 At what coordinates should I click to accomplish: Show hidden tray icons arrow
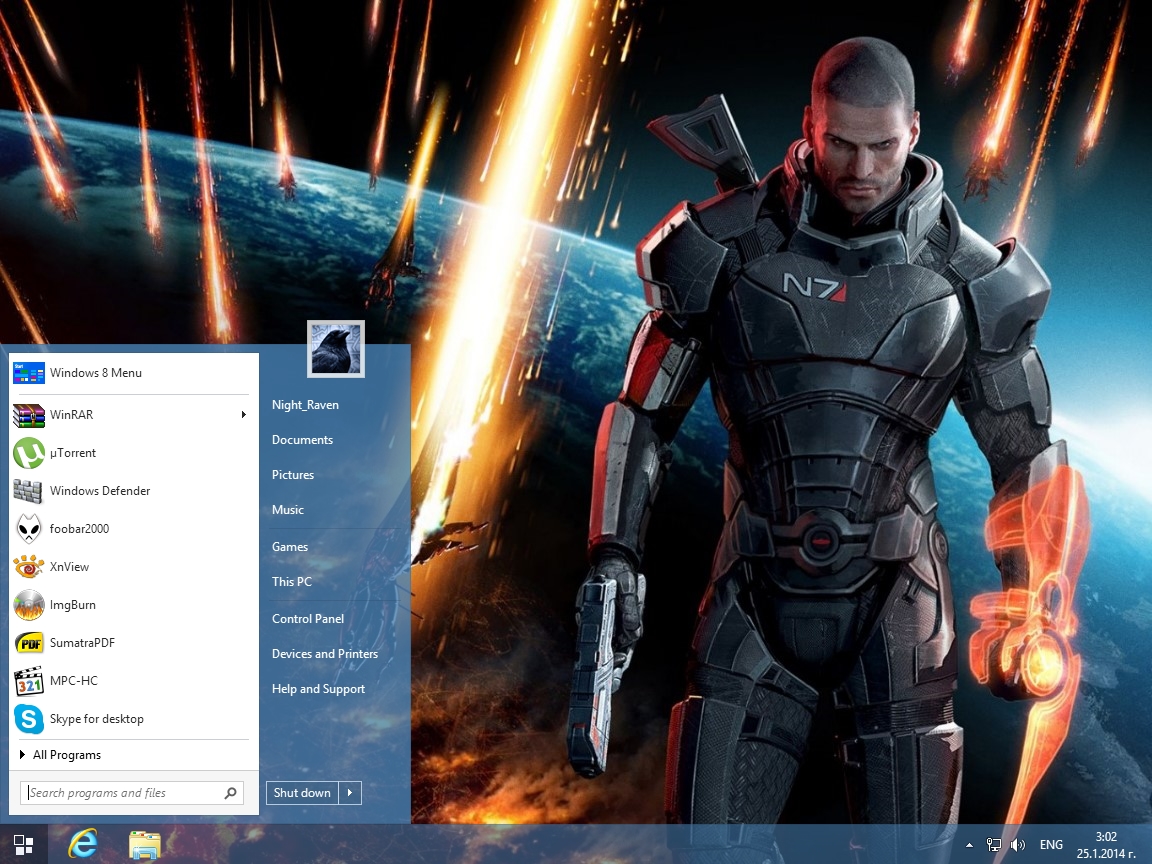(x=969, y=846)
